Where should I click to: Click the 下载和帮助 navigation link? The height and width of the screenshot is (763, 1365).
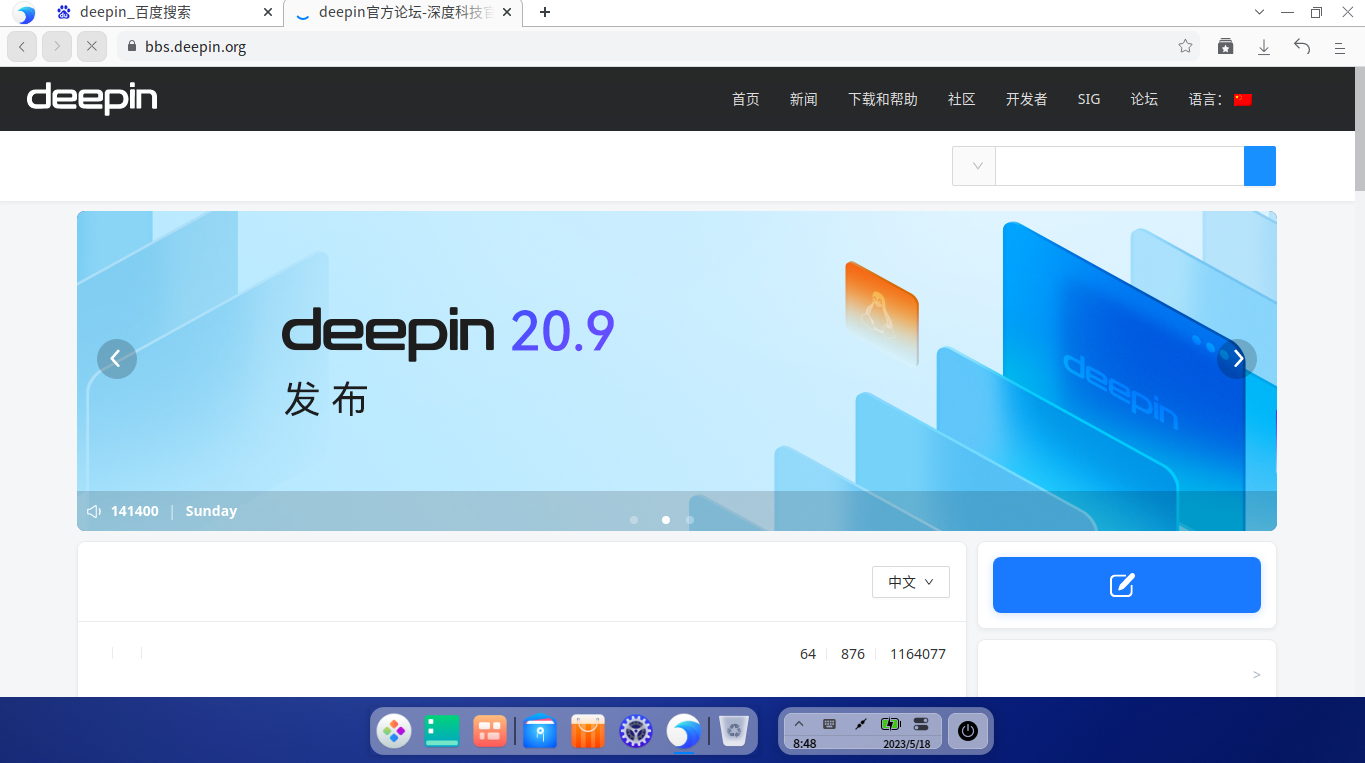click(882, 99)
